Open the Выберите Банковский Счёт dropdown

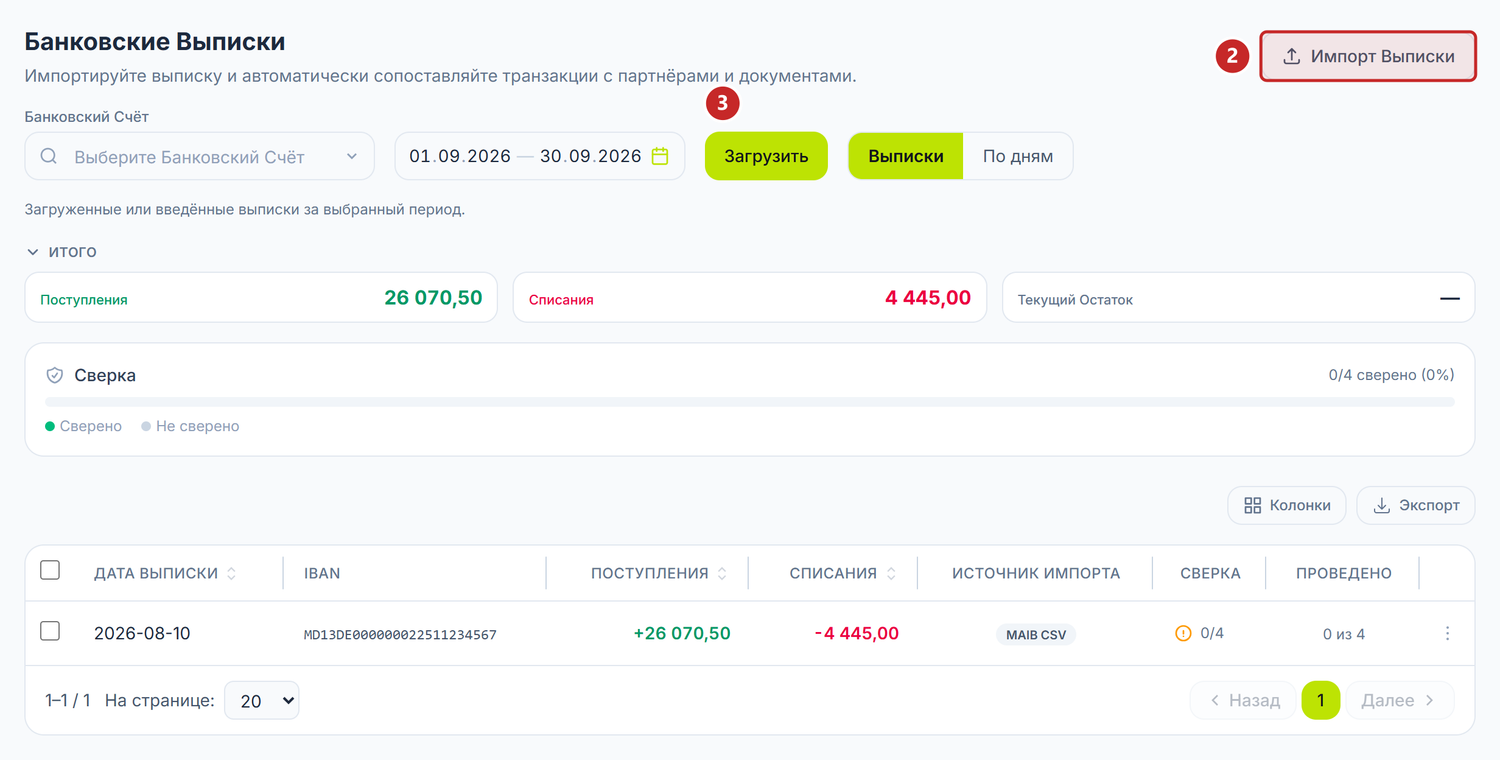(x=199, y=156)
